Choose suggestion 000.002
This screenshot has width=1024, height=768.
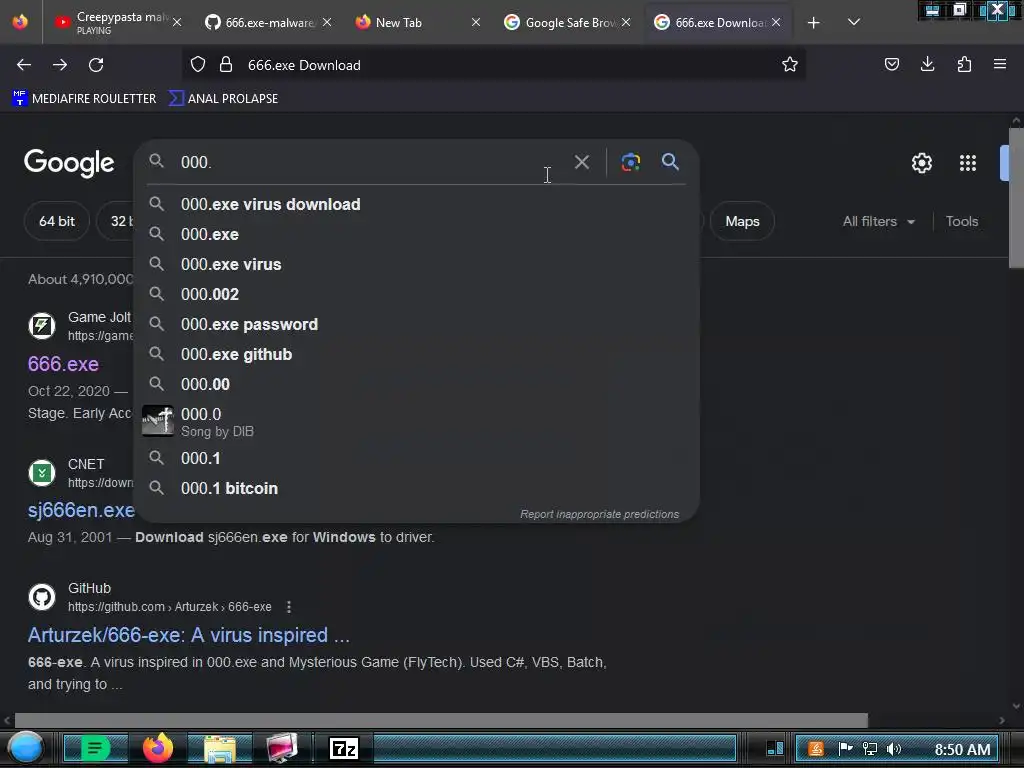417,295
